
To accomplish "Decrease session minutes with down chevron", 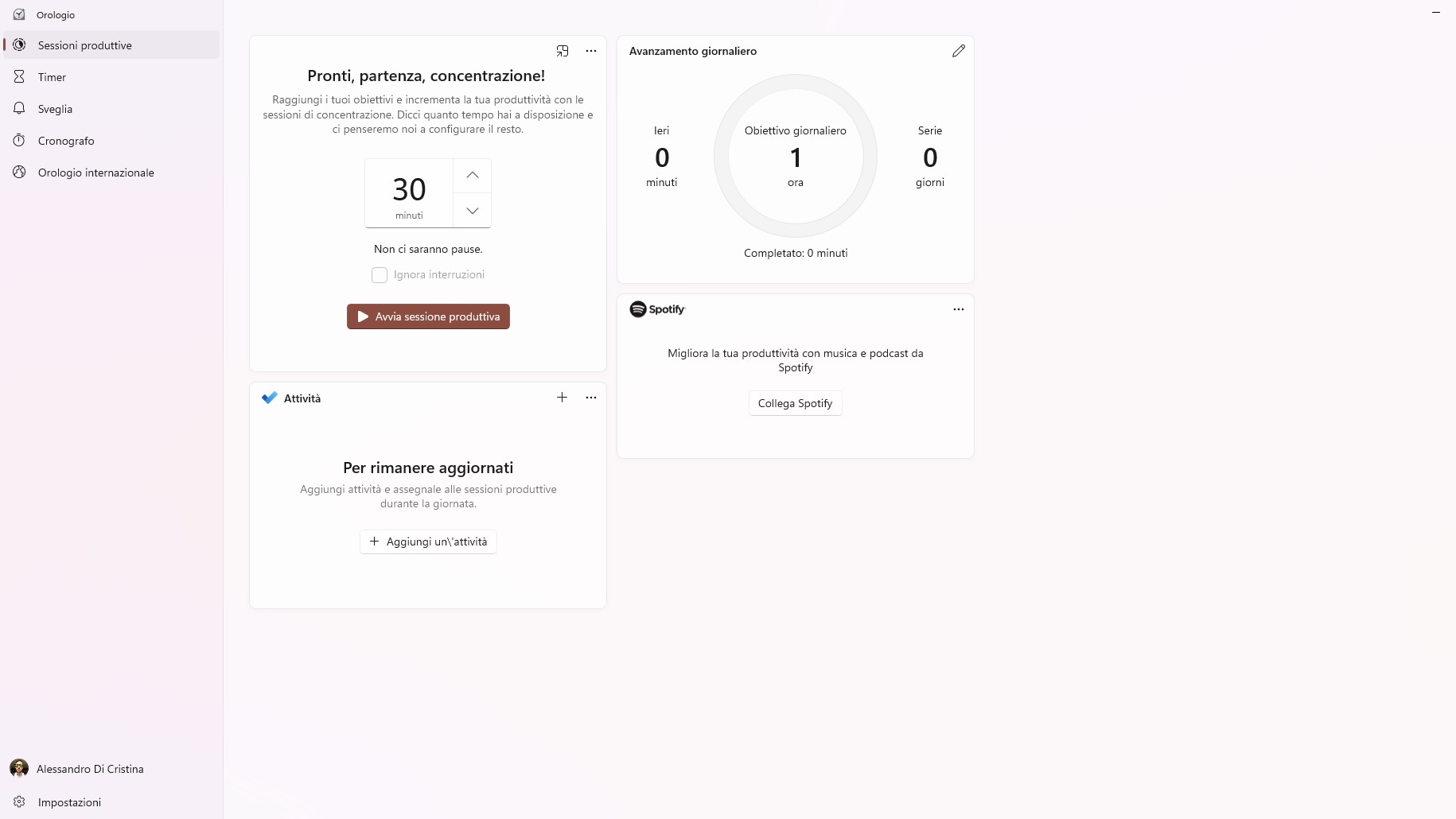I will point(473,211).
